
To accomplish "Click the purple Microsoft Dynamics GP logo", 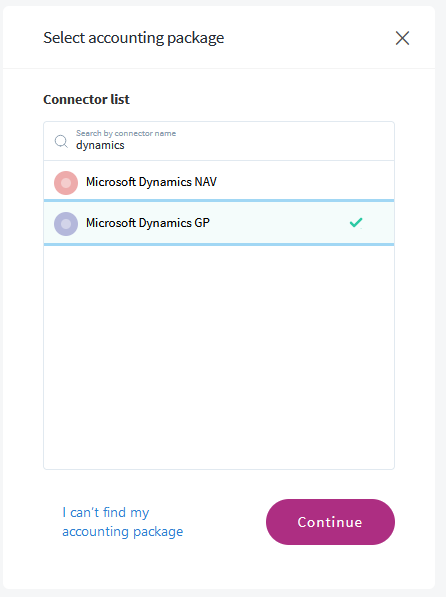I will [66, 224].
